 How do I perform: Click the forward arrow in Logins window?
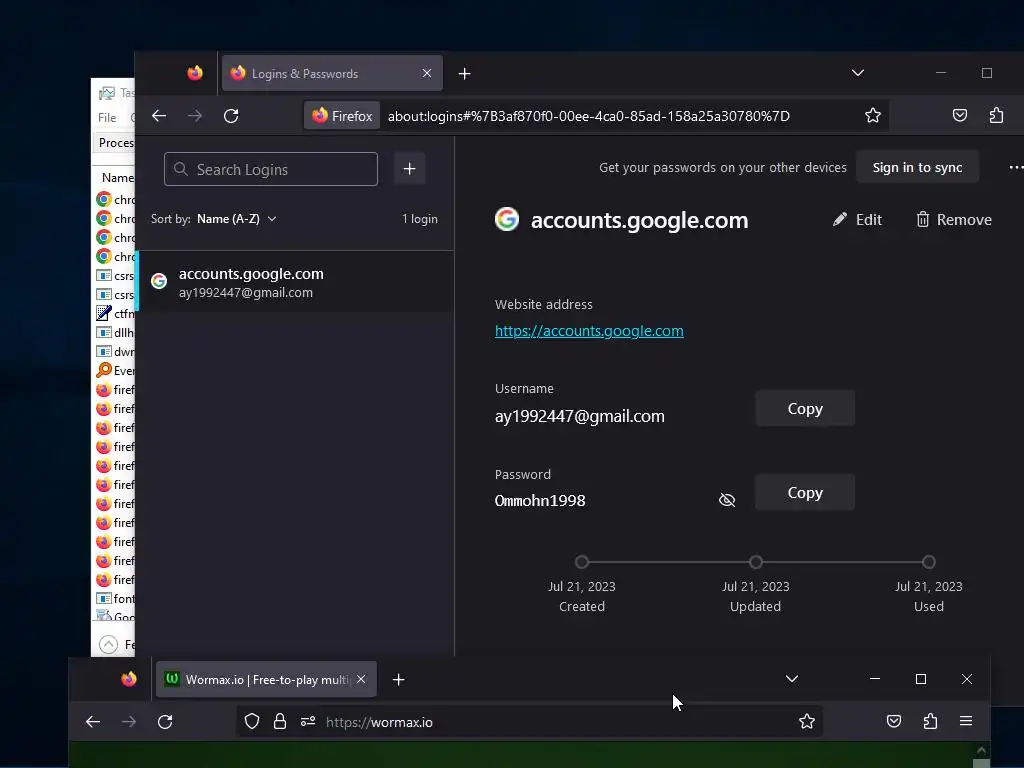tap(195, 116)
